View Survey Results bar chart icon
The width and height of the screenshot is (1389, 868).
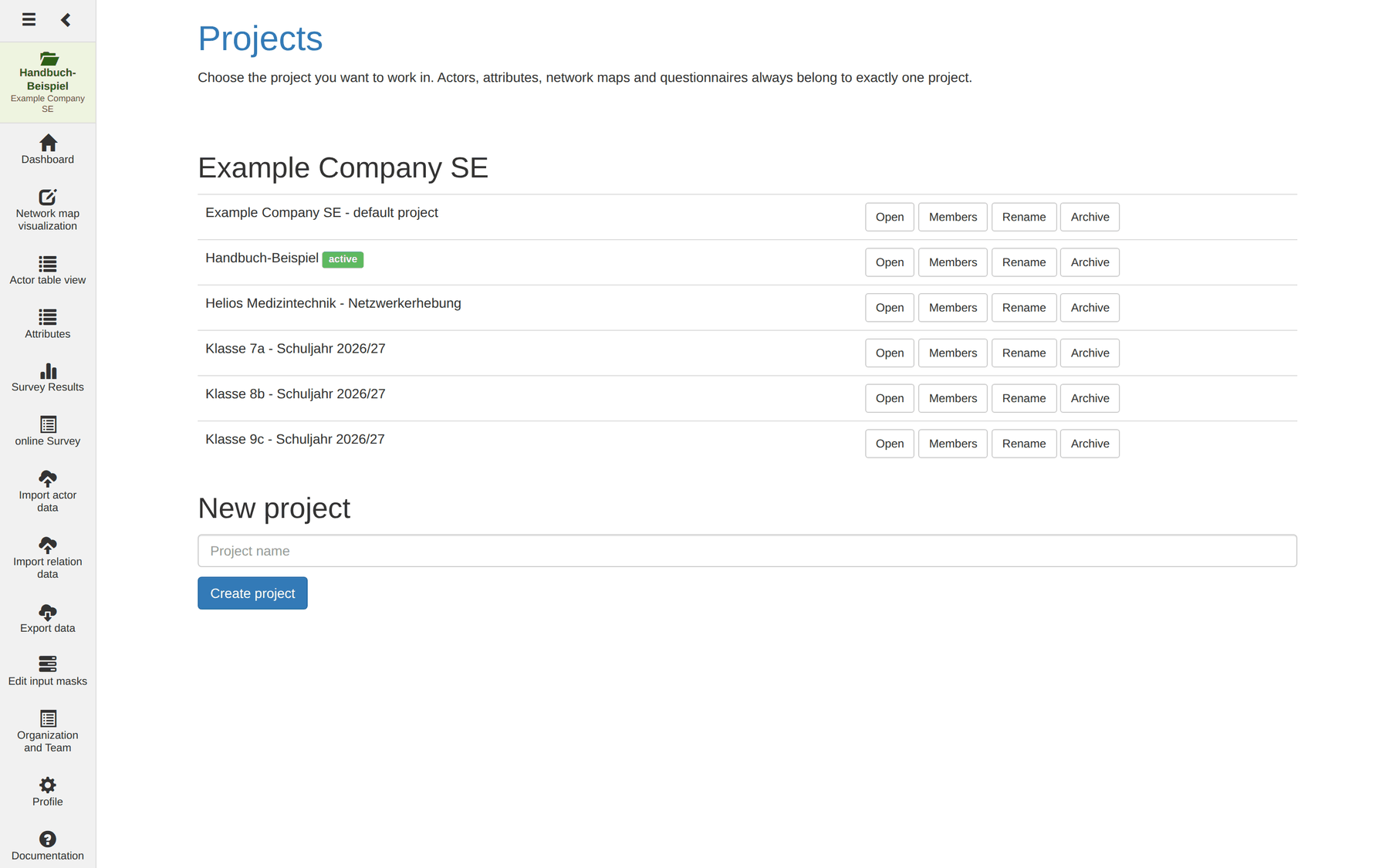(x=48, y=371)
